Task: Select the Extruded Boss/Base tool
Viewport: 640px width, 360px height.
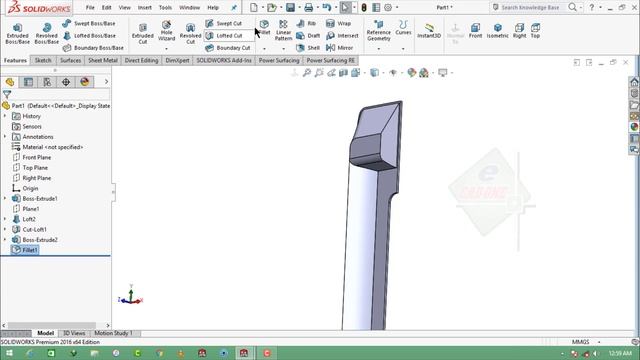Action: (18, 33)
